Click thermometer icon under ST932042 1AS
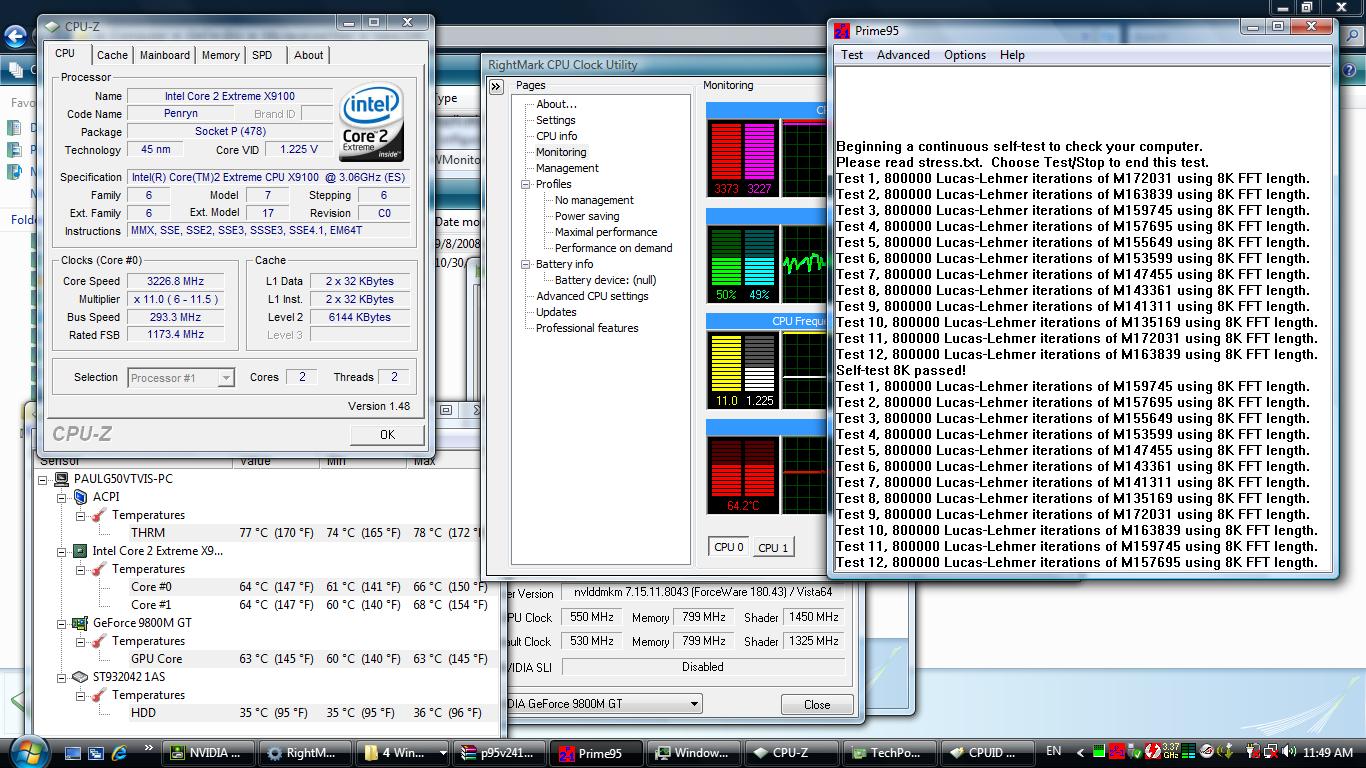This screenshot has width=1366, height=768. [x=98, y=695]
